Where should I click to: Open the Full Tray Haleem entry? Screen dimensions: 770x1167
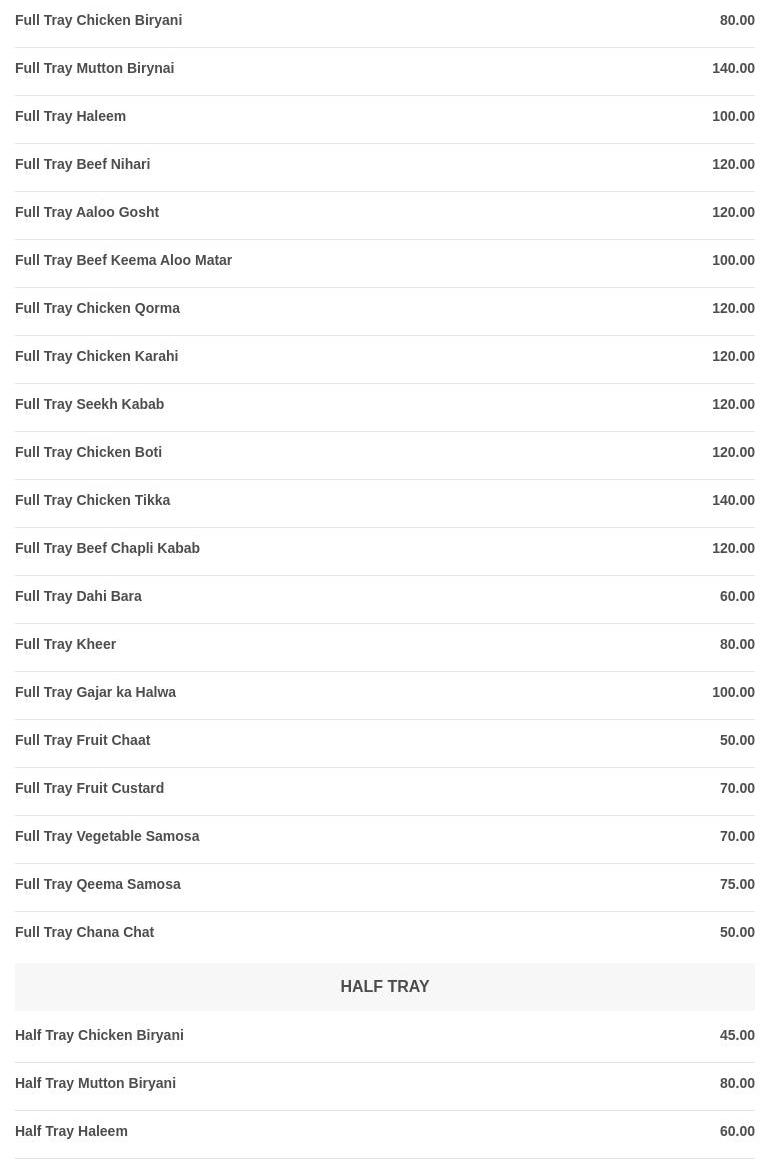click(70, 116)
